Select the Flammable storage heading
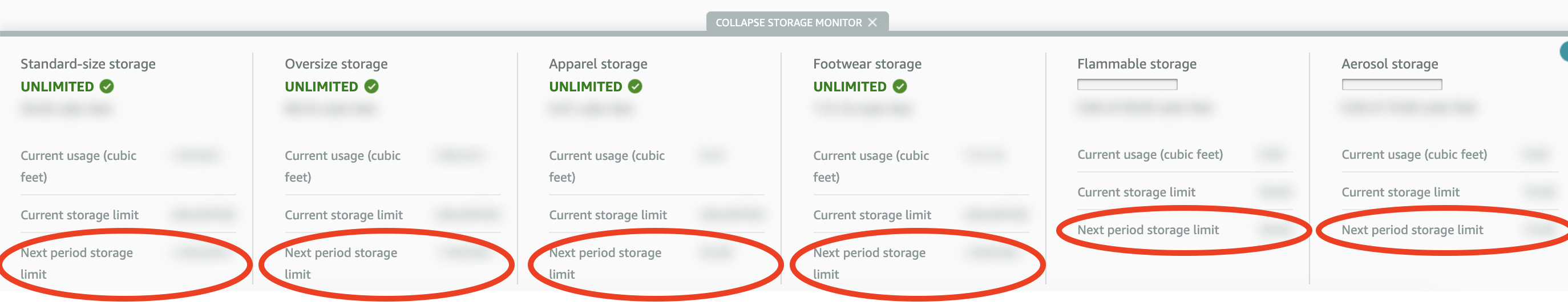The height and width of the screenshot is (305, 1568). 1137,64
